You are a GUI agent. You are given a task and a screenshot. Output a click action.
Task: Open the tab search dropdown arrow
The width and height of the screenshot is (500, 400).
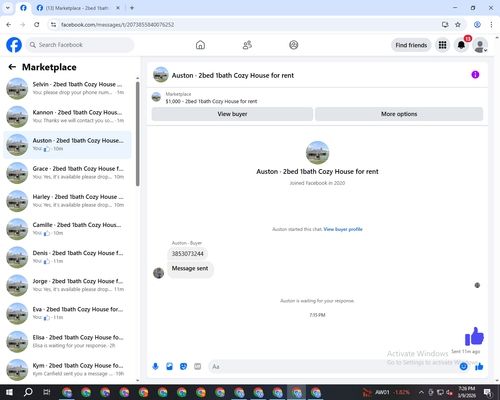[8, 8]
